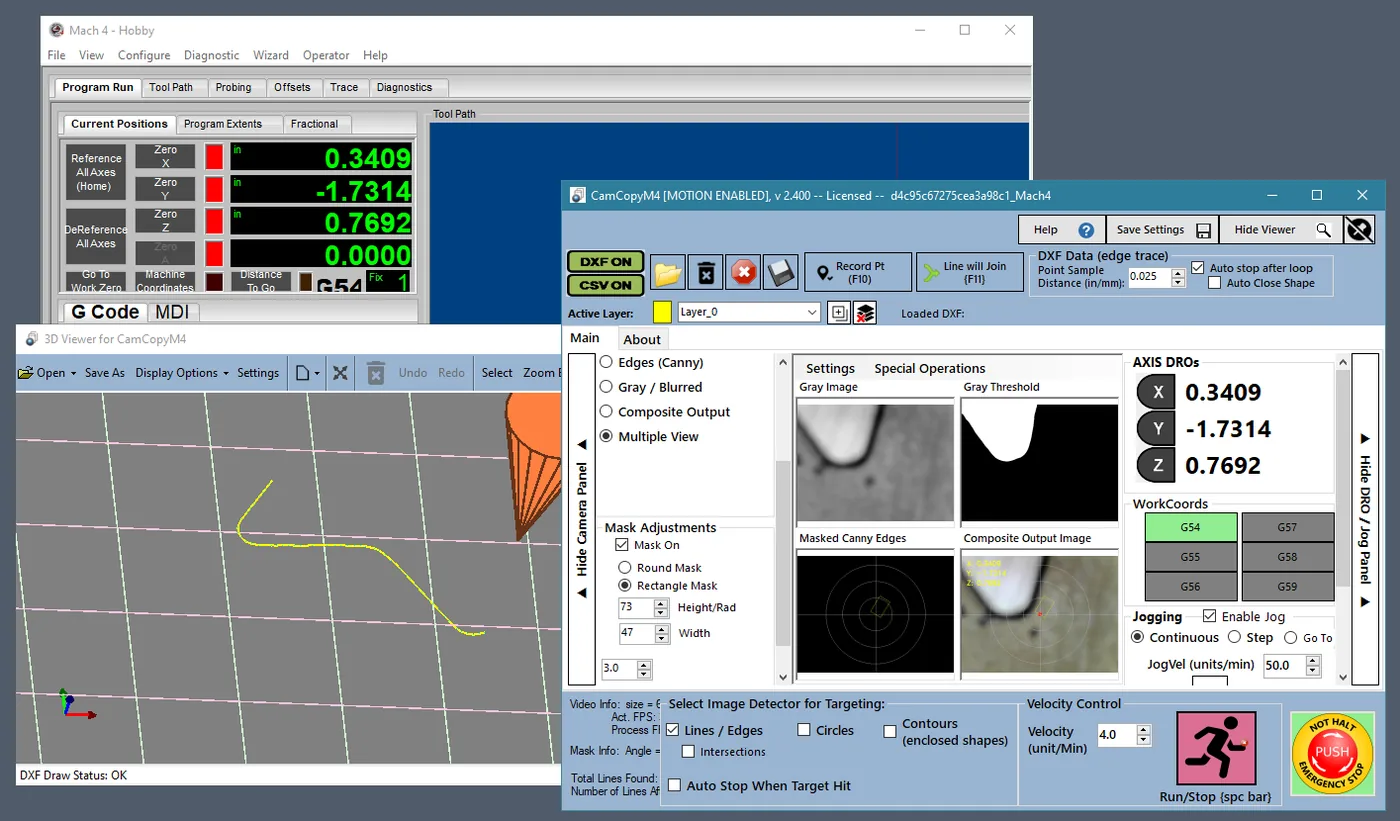Click the Composite Output Image thumbnail
Image resolution: width=1400 pixels, height=821 pixels.
tap(1039, 612)
